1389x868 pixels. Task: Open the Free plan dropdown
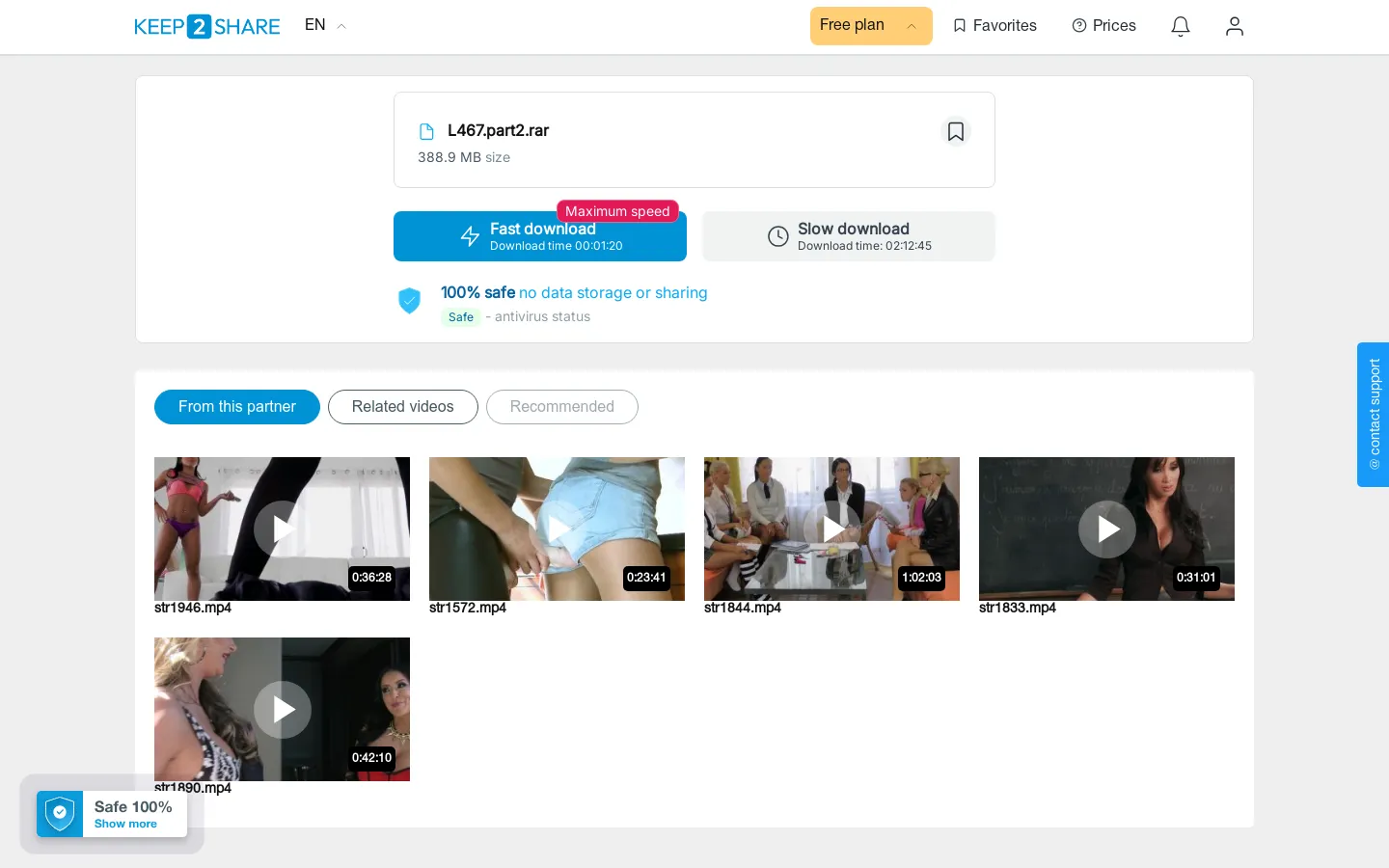pos(871,26)
